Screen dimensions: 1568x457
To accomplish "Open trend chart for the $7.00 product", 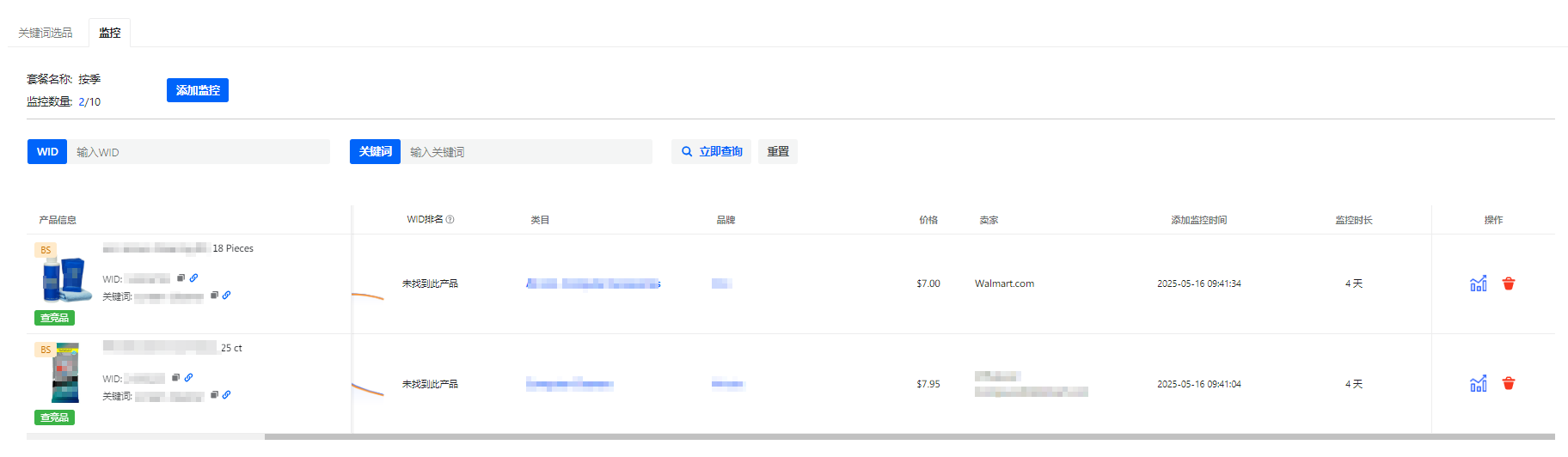I will pos(1478,283).
